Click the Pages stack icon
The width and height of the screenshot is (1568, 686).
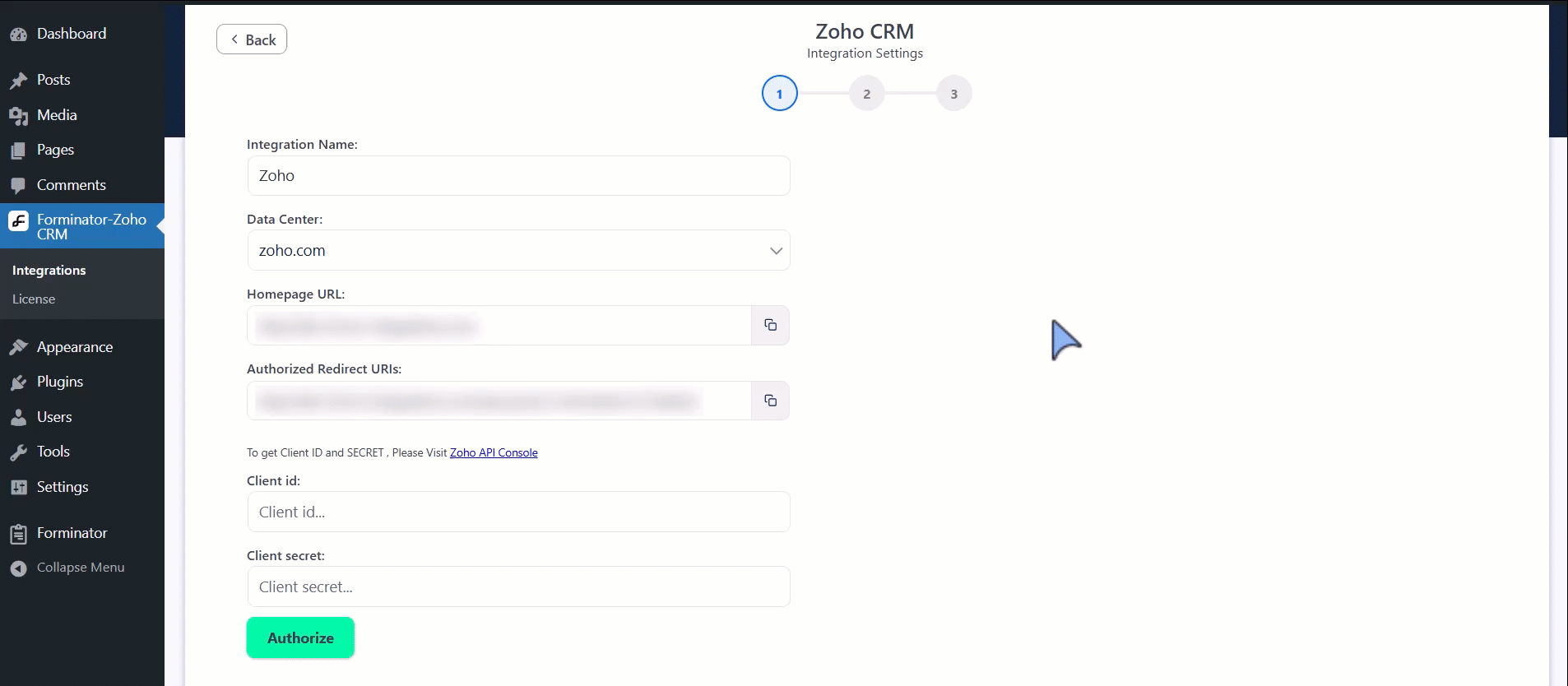click(18, 151)
